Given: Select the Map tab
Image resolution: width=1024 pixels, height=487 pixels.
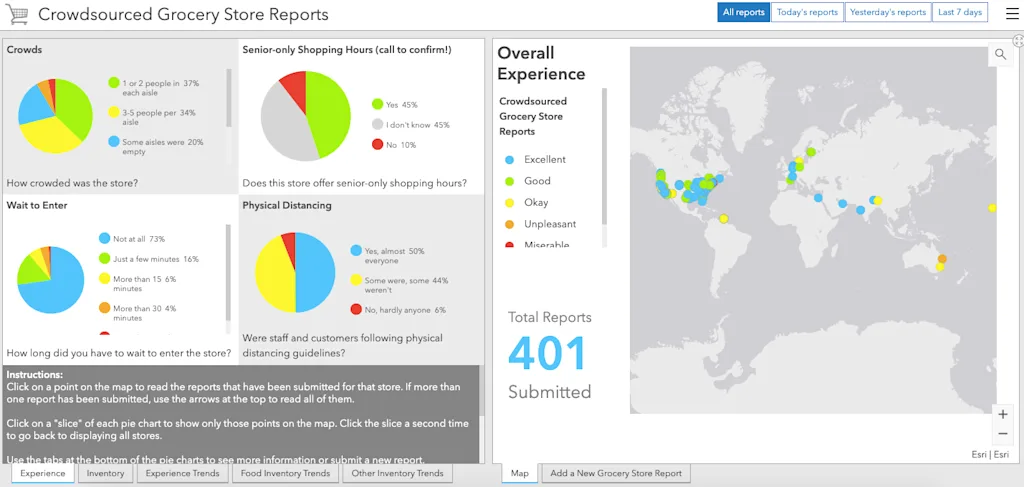Looking at the screenshot, I should pos(520,473).
